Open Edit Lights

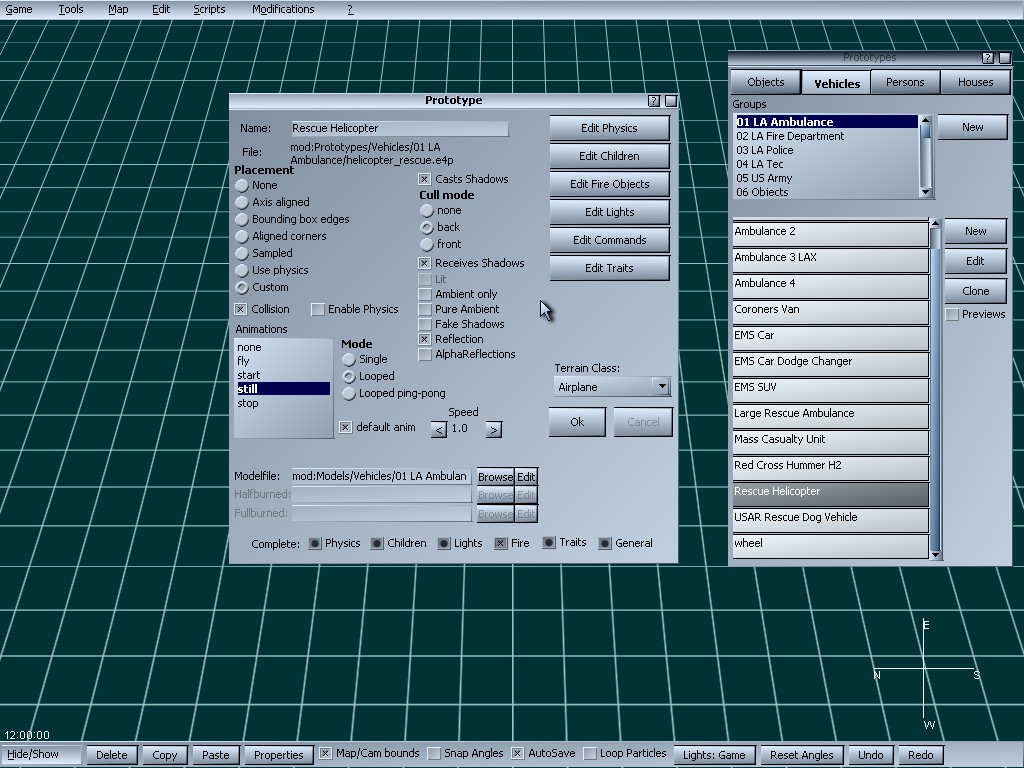609,212
